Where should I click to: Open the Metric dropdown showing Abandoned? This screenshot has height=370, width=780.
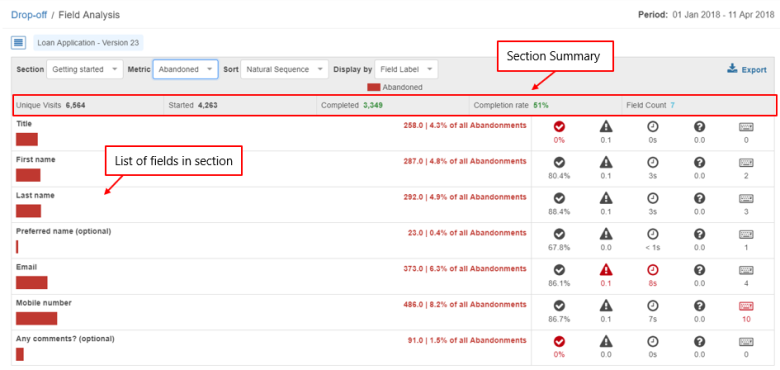point(186,70)
